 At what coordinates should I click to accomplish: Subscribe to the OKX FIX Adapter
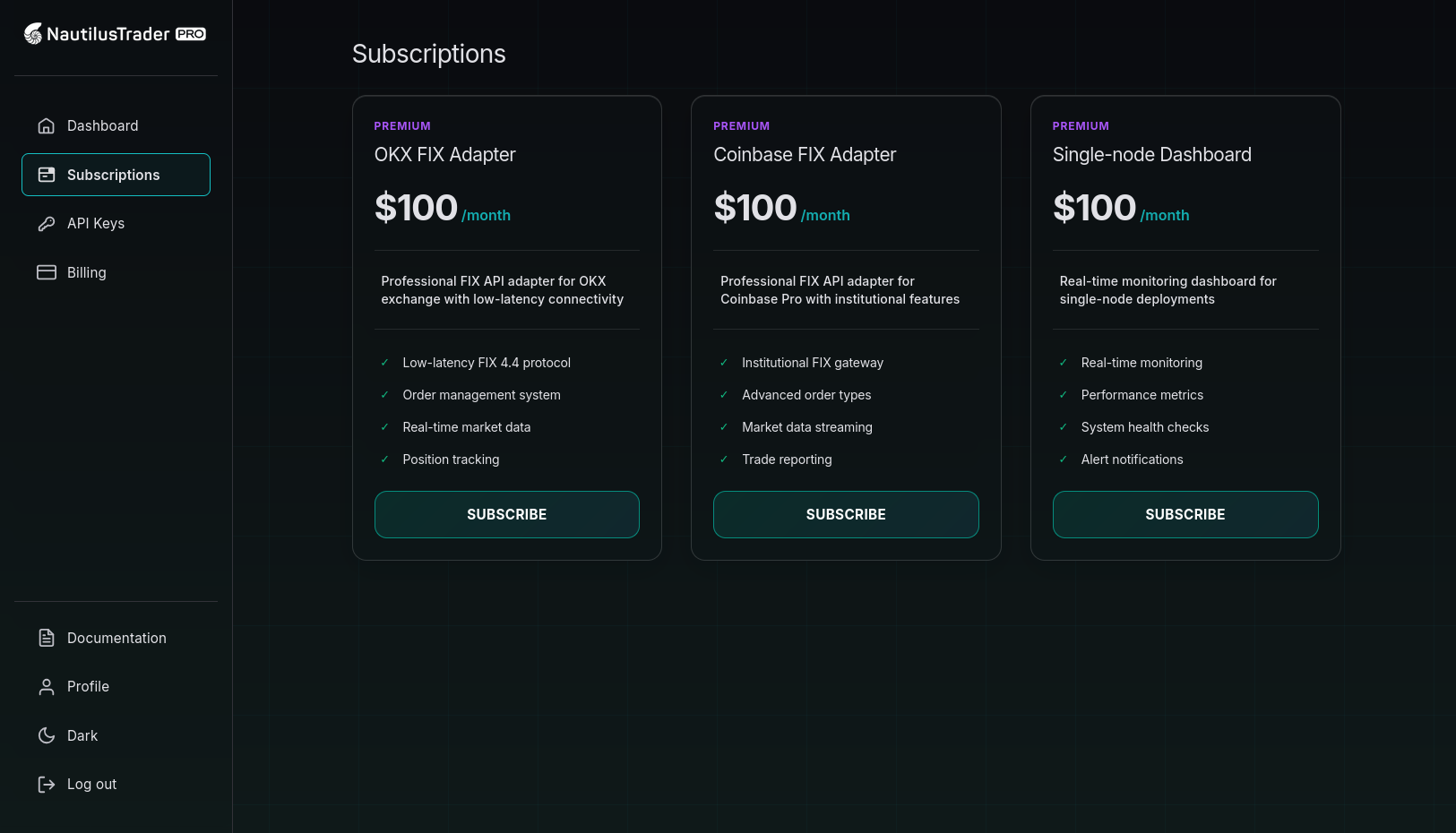click(x=506, y=514)
